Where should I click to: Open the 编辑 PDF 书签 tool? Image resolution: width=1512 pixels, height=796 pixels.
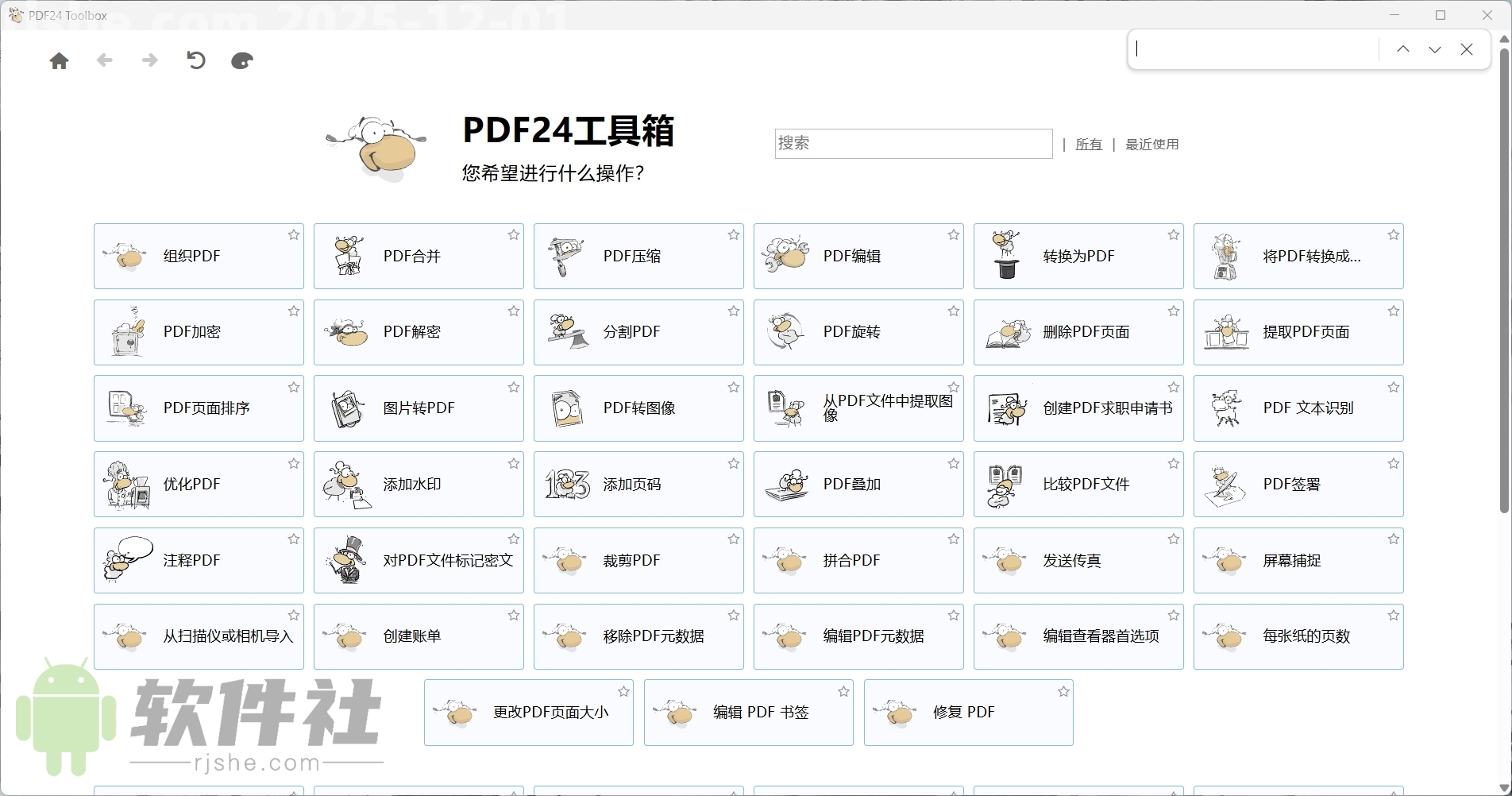click(748, 712)
